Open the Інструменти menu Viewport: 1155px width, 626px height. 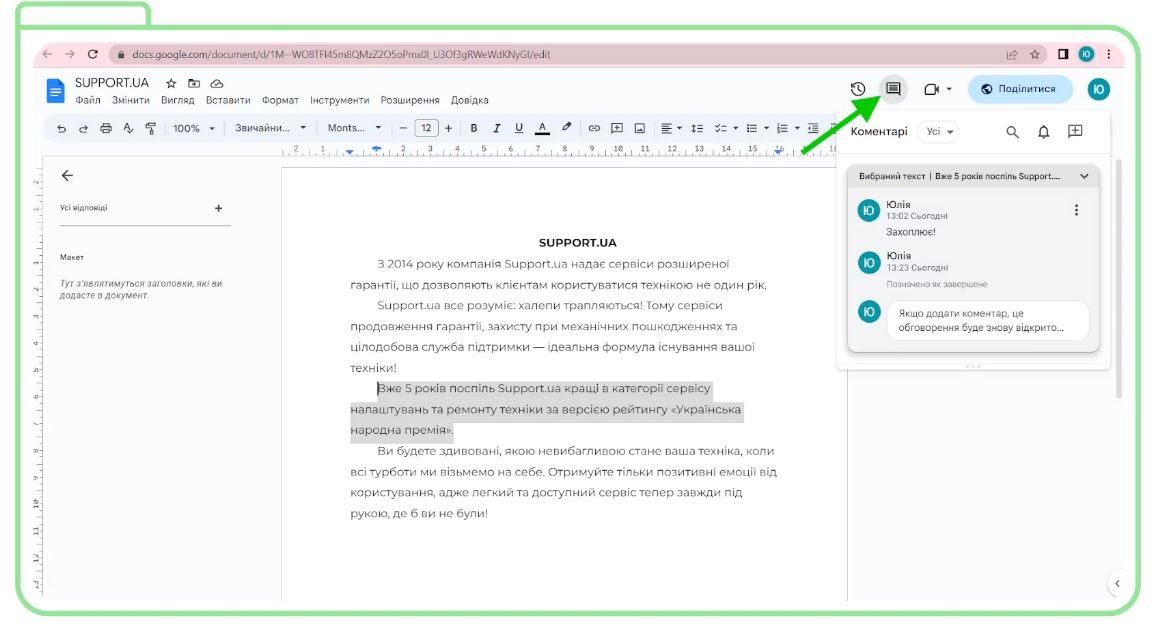point(340,100)
